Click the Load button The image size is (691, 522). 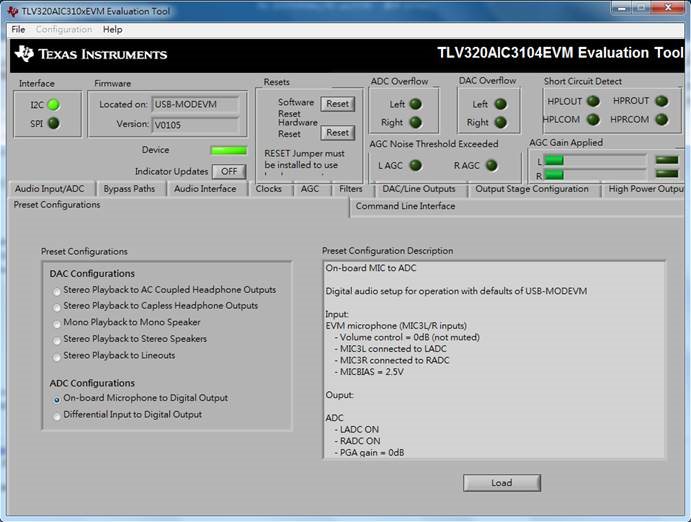pyautogui.click(x=502, y=483)
